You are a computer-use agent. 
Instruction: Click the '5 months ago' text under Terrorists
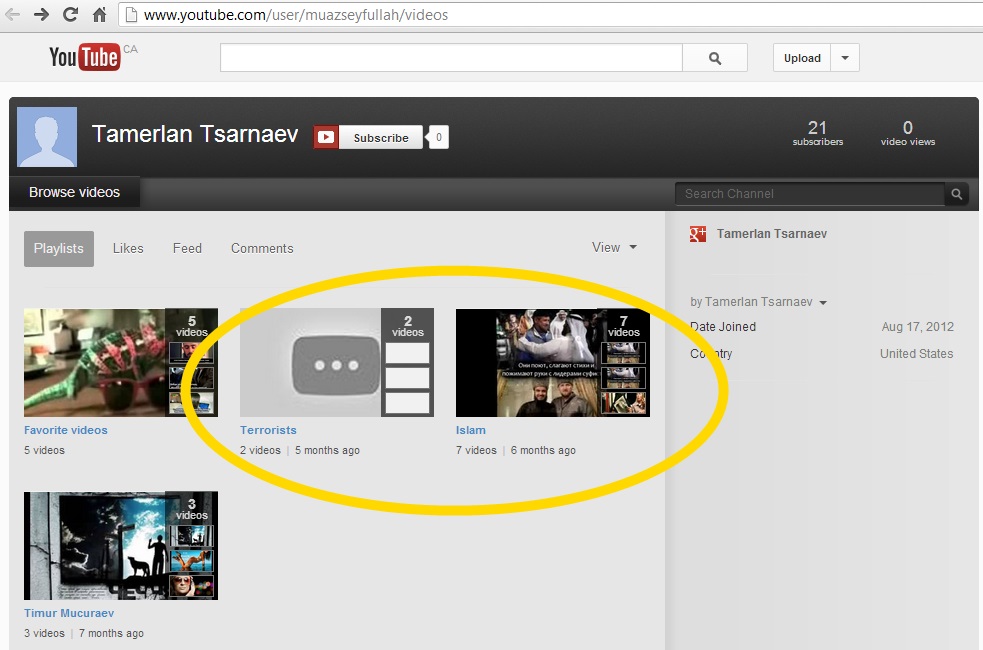click(327, 450)
